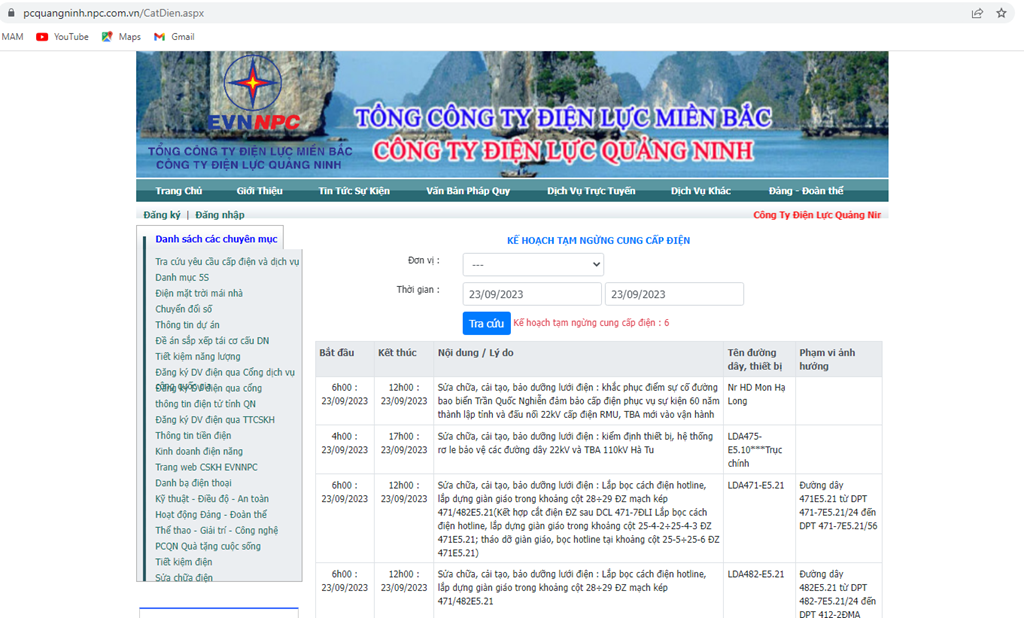This screenshot has width=1024, height=618.
Task: Click the start date field 23/09/2023
Action: 532,294
